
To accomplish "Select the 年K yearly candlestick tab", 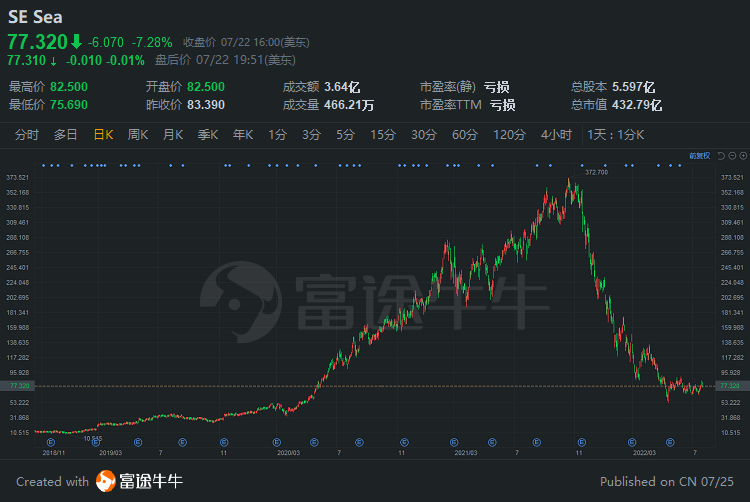I will pos(243,135).
